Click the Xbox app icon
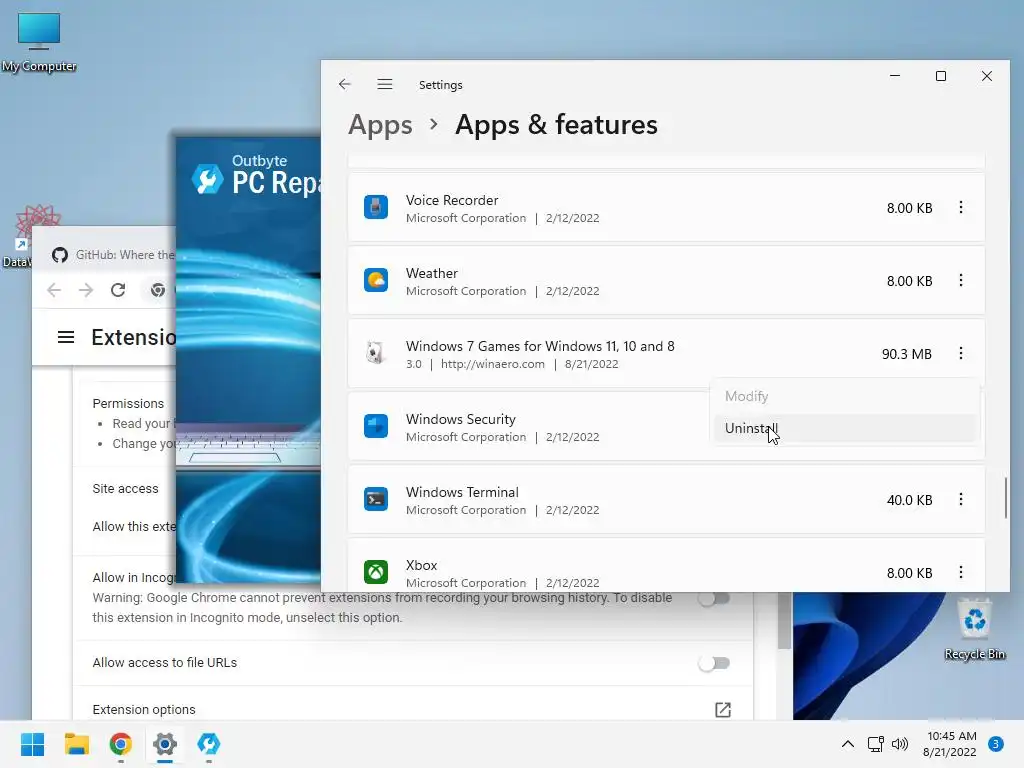This screenshot has height=768, width=1024. 376,573
